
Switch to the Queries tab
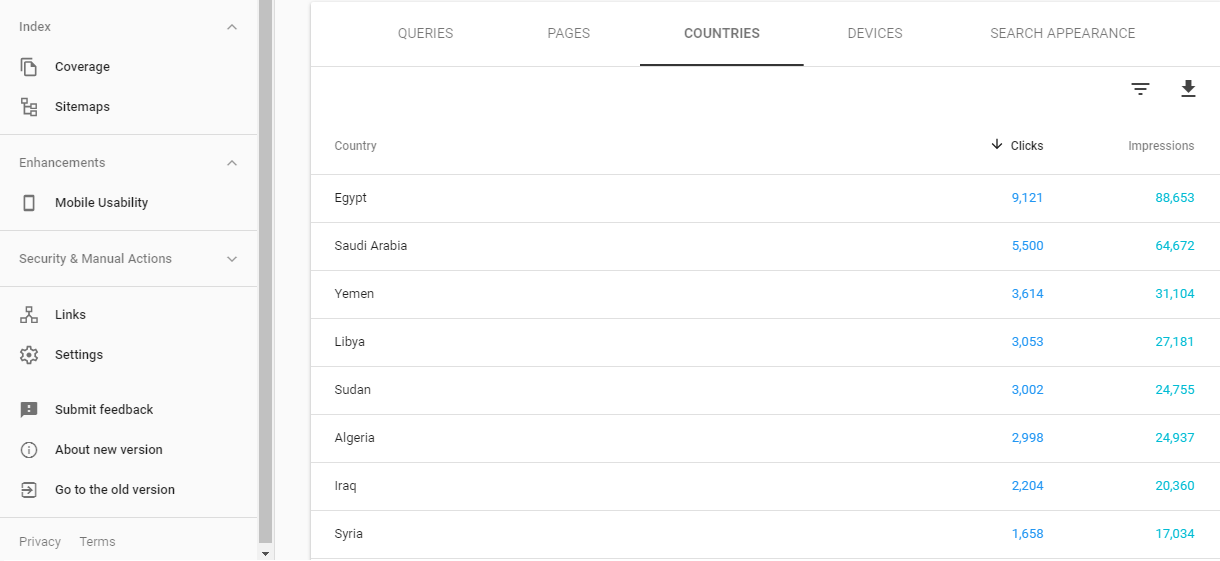(425, 33)
